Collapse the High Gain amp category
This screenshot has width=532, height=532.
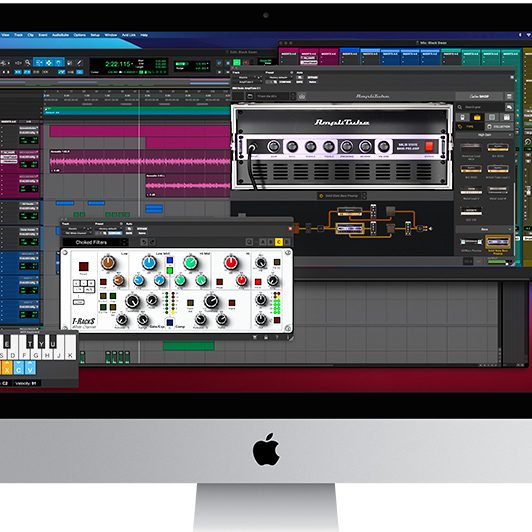point(484,135)
